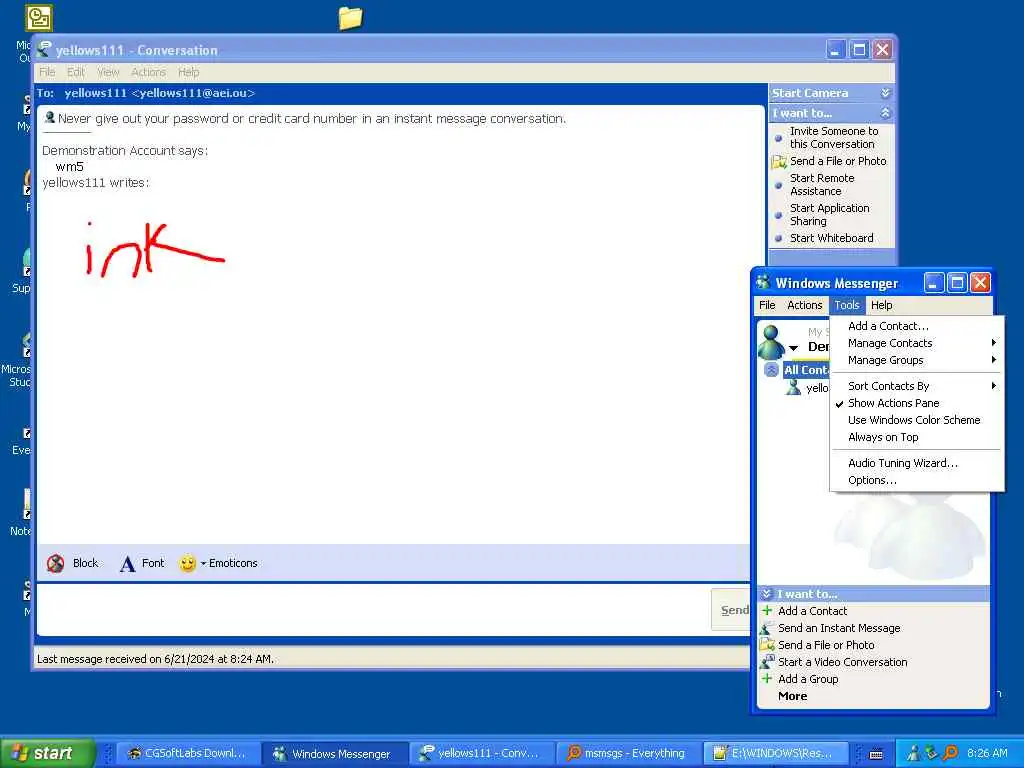Click the green plus Add a Group icon
Image resolution: width=1024 pixels, height=768 pixels.
pyautogui.click(x=767, y=679)
